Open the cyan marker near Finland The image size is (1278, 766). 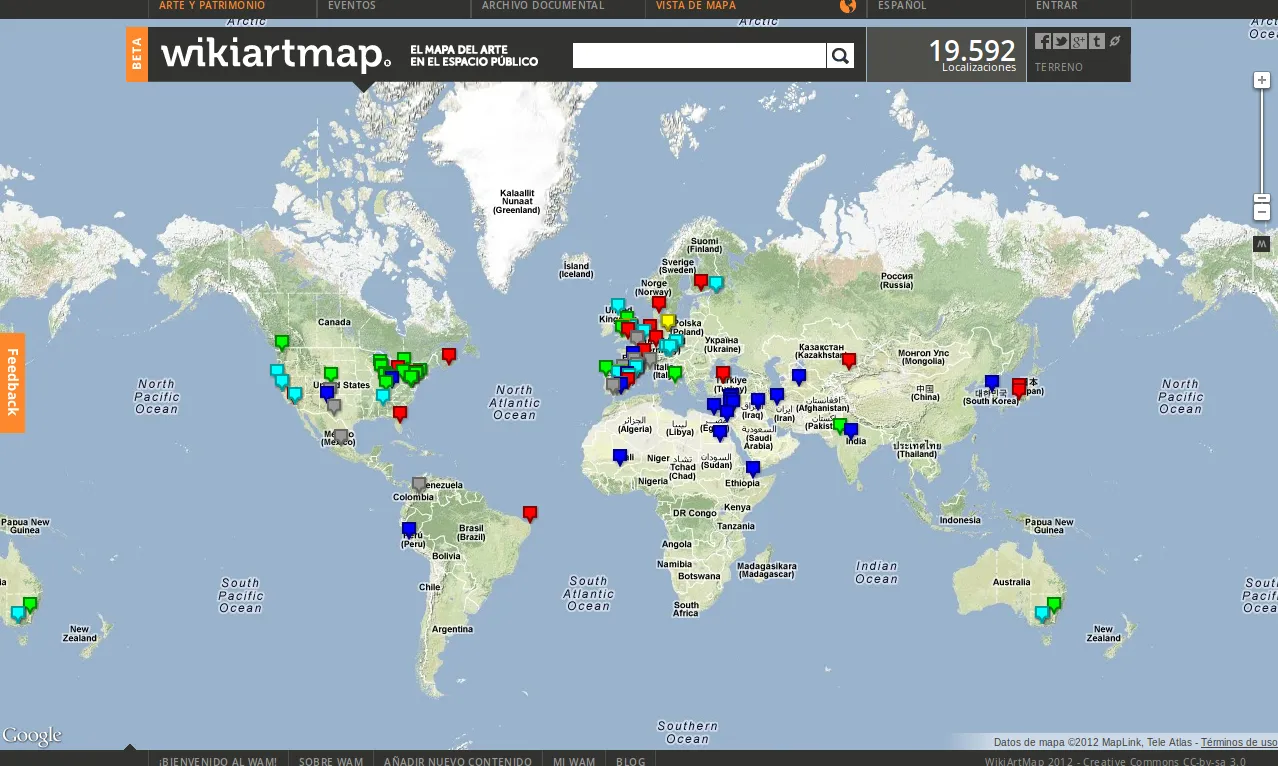coord(716,284)
